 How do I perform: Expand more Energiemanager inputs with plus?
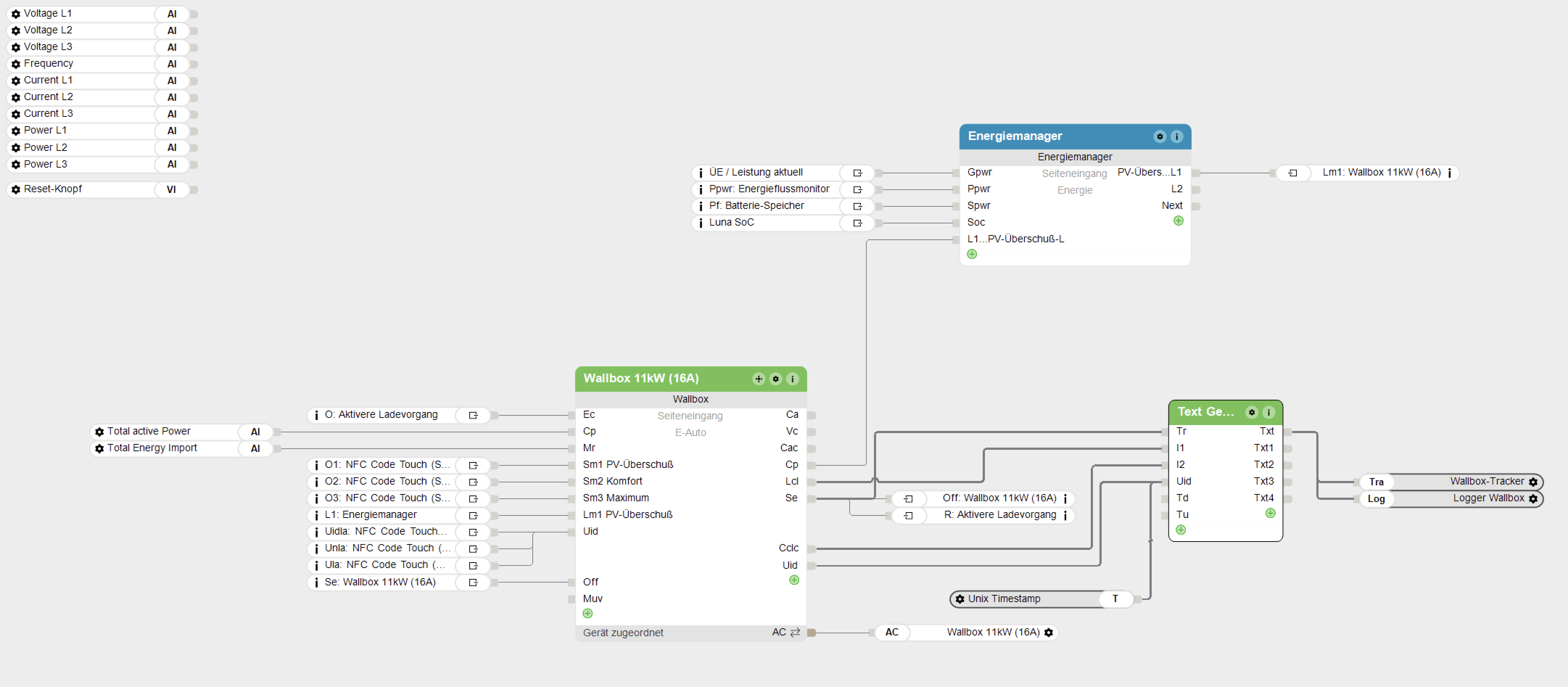pyautogui.click(x=972, y=255)
